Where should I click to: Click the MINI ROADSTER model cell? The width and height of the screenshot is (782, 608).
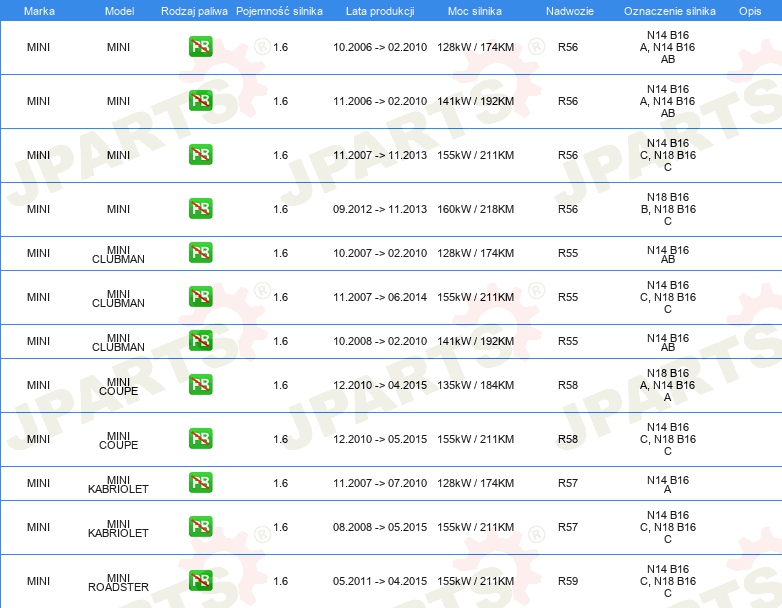pos(118,582)
